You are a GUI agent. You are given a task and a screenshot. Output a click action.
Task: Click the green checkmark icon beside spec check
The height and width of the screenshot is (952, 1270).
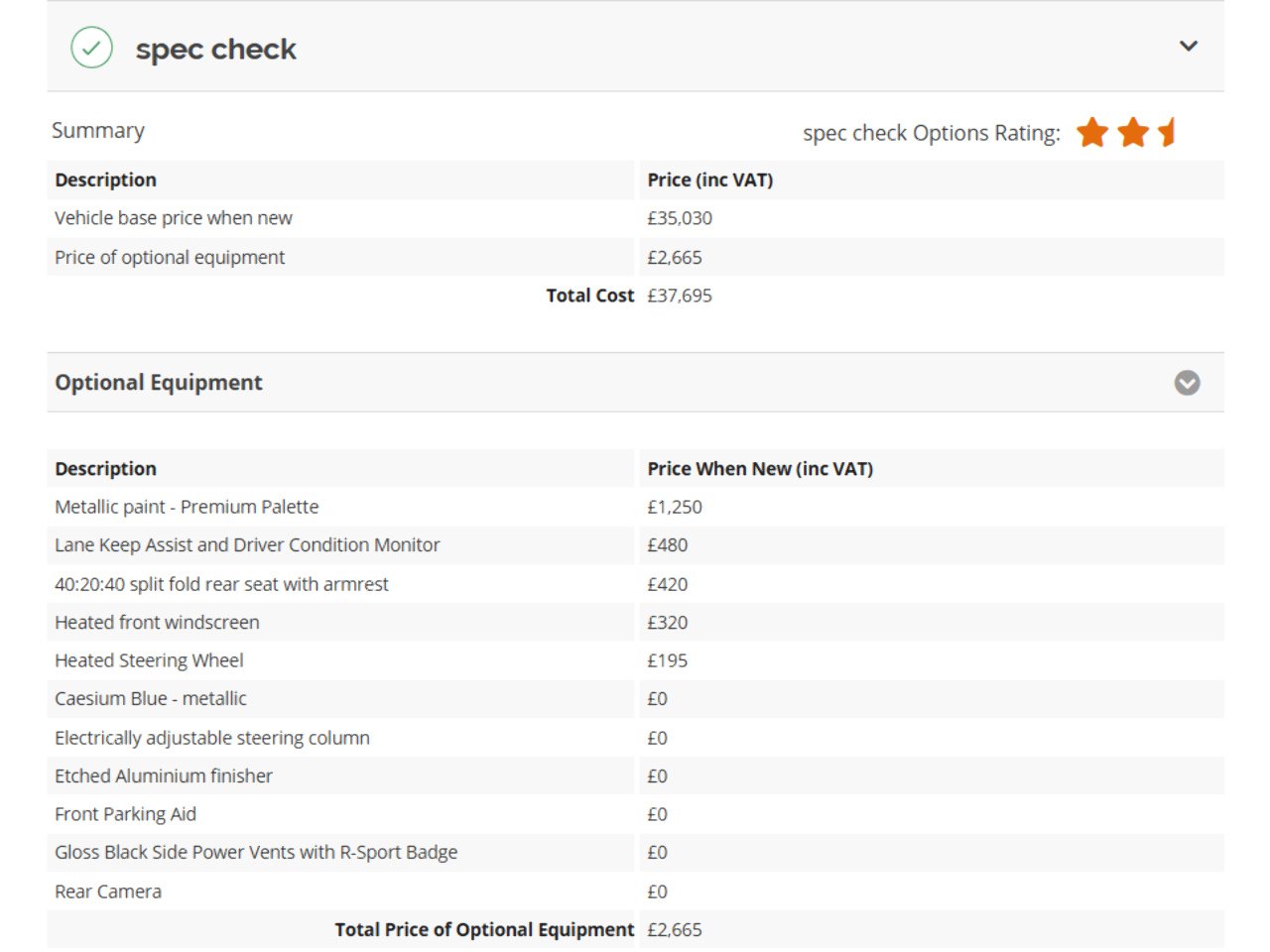tap(91, 48)
